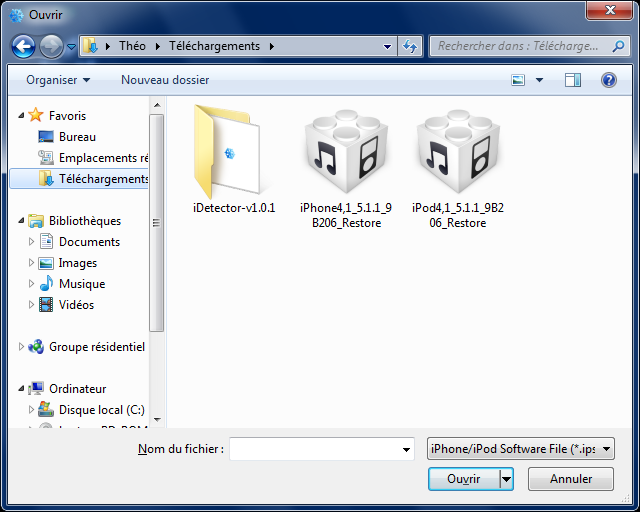Open the blue Help question mark
The image size is (640, 512).
(609, 80)
